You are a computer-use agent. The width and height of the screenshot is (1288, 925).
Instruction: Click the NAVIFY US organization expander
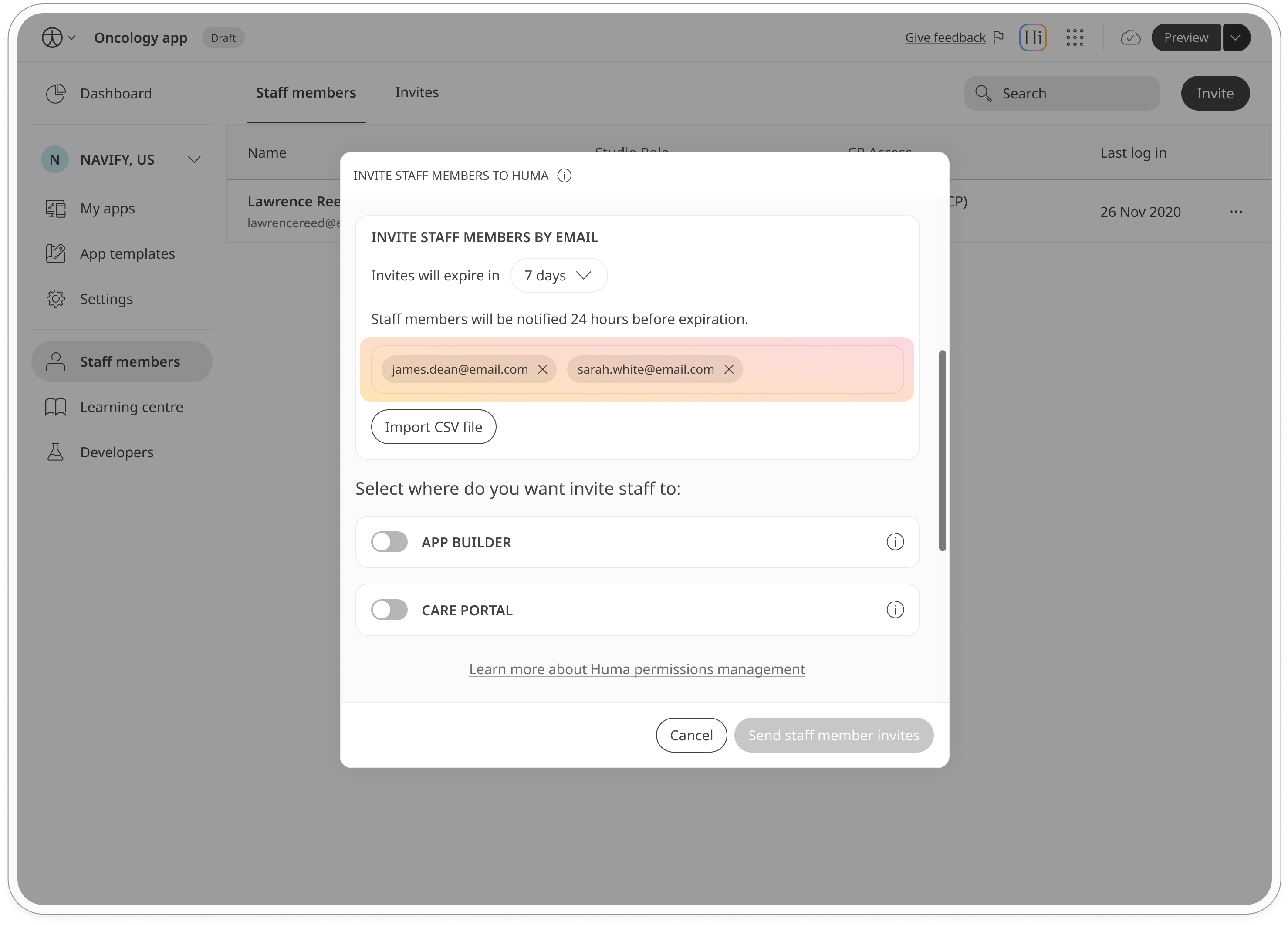[x=196, y=159]
